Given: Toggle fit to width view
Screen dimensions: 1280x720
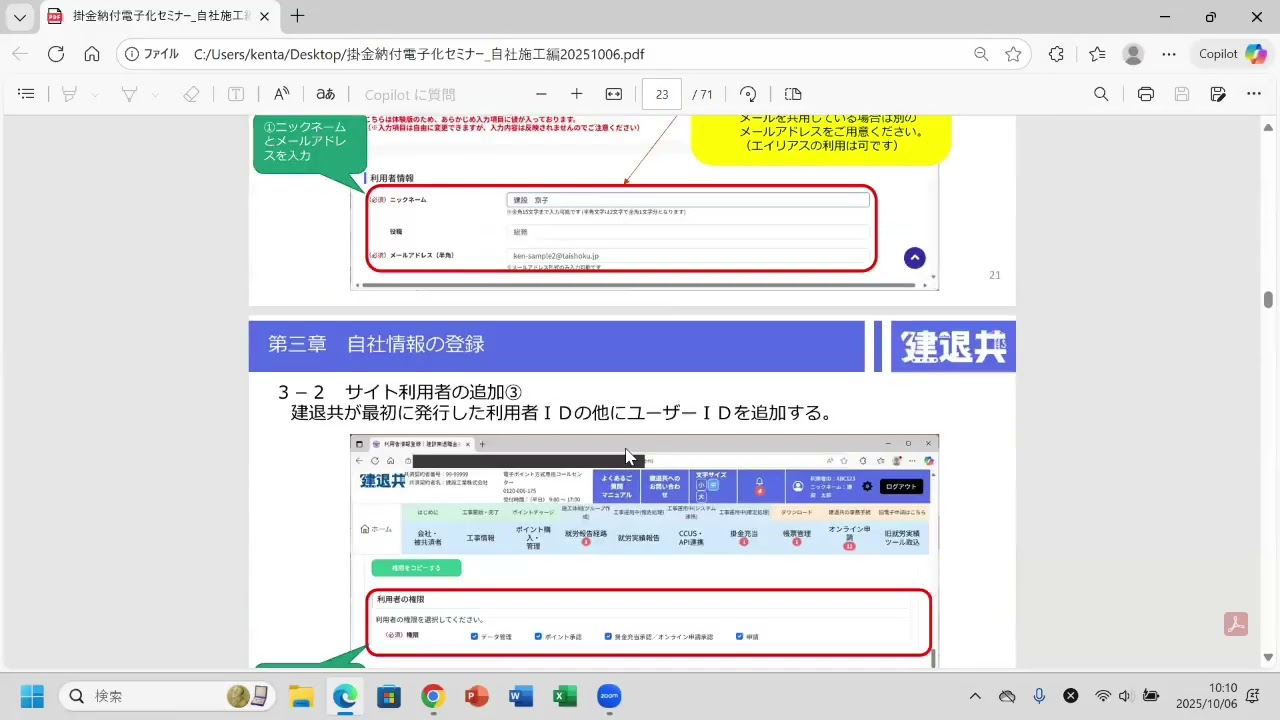Looking at the screenshot, I should point(614,94).
